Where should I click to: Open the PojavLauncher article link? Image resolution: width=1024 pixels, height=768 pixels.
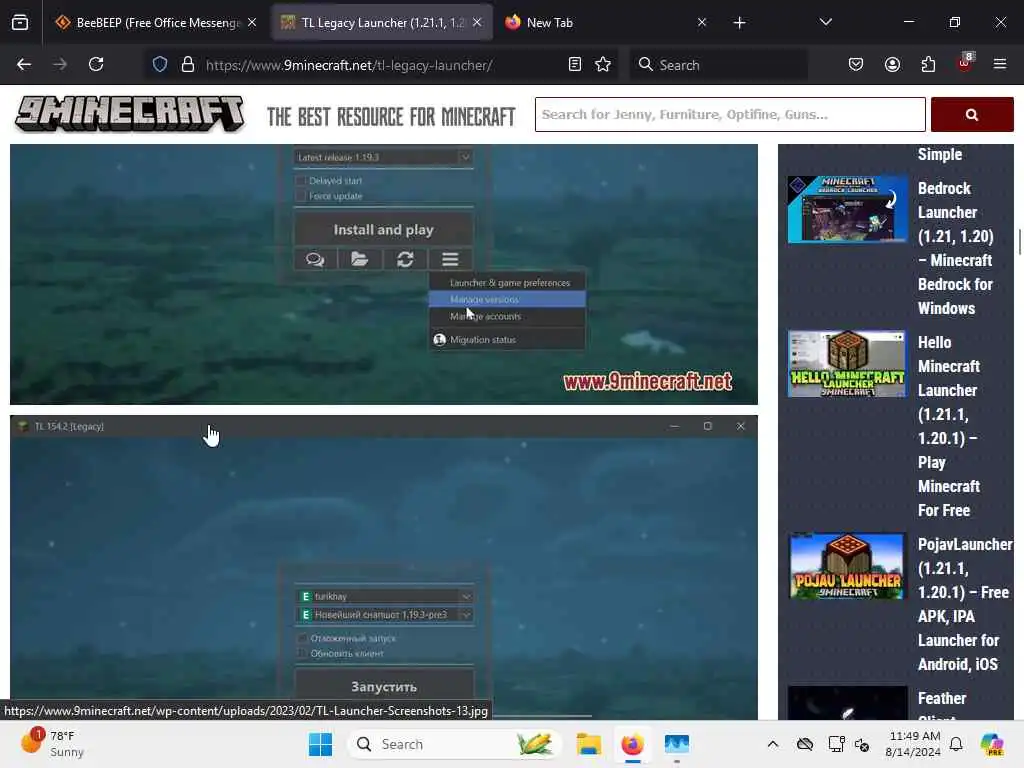(x=965, y=604)
